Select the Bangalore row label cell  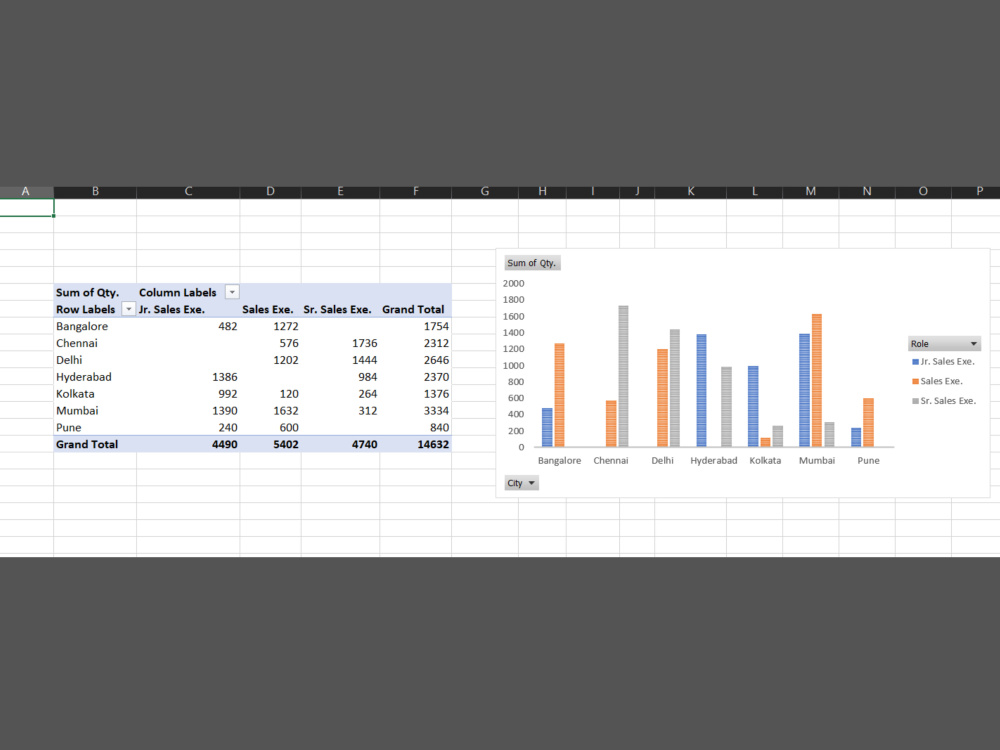click(95, 326)
